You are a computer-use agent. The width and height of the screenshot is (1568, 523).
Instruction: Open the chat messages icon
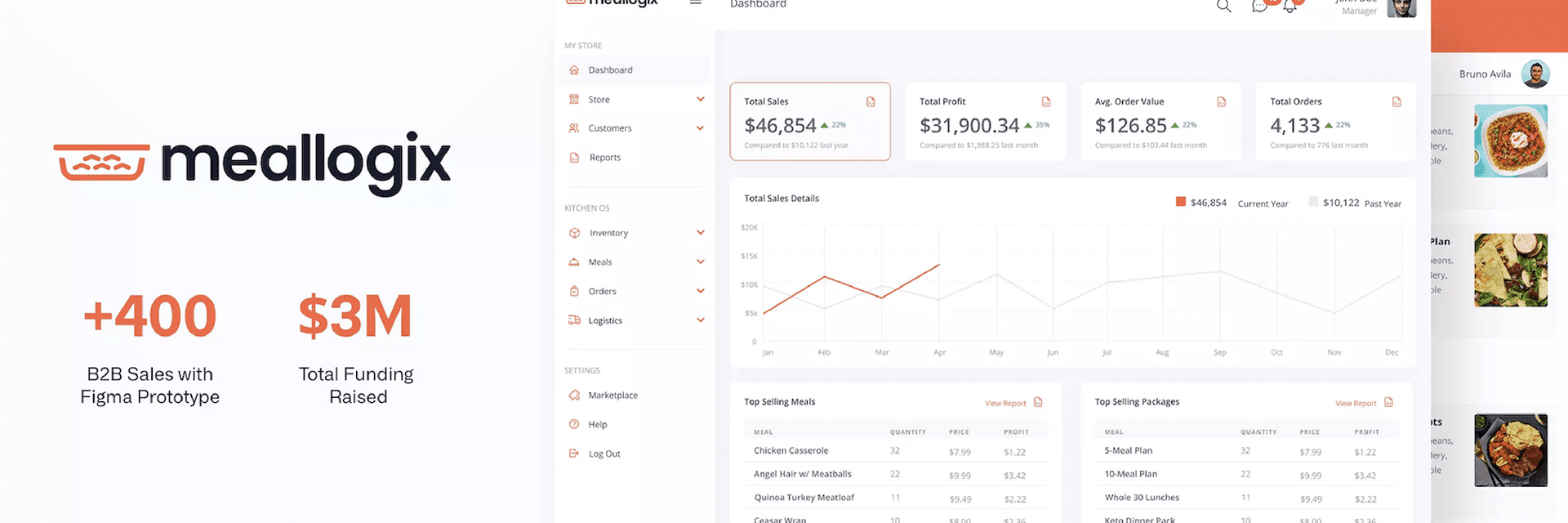tap(1260, 7)
